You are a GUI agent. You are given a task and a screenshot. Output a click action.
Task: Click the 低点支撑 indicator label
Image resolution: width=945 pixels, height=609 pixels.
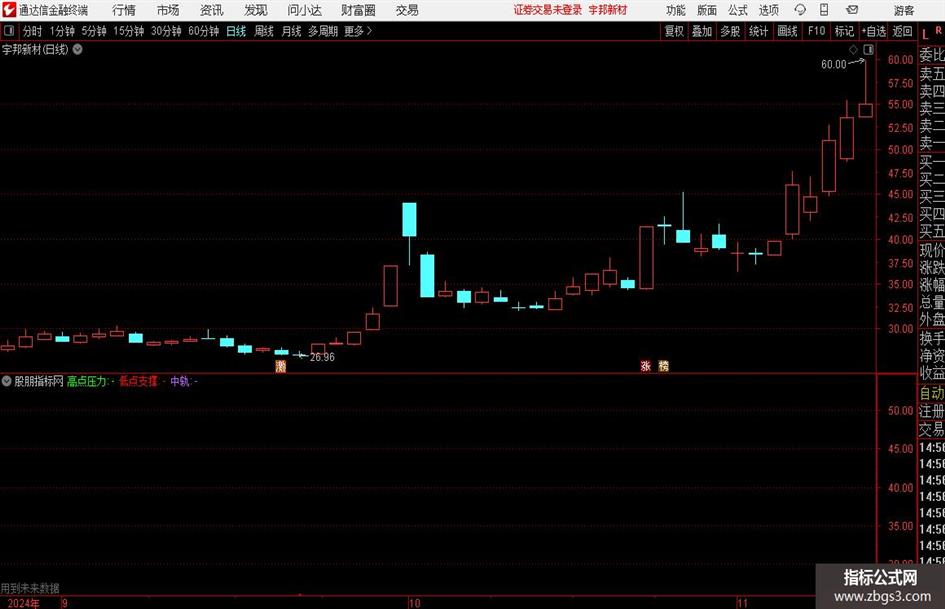tap(138, 381)
